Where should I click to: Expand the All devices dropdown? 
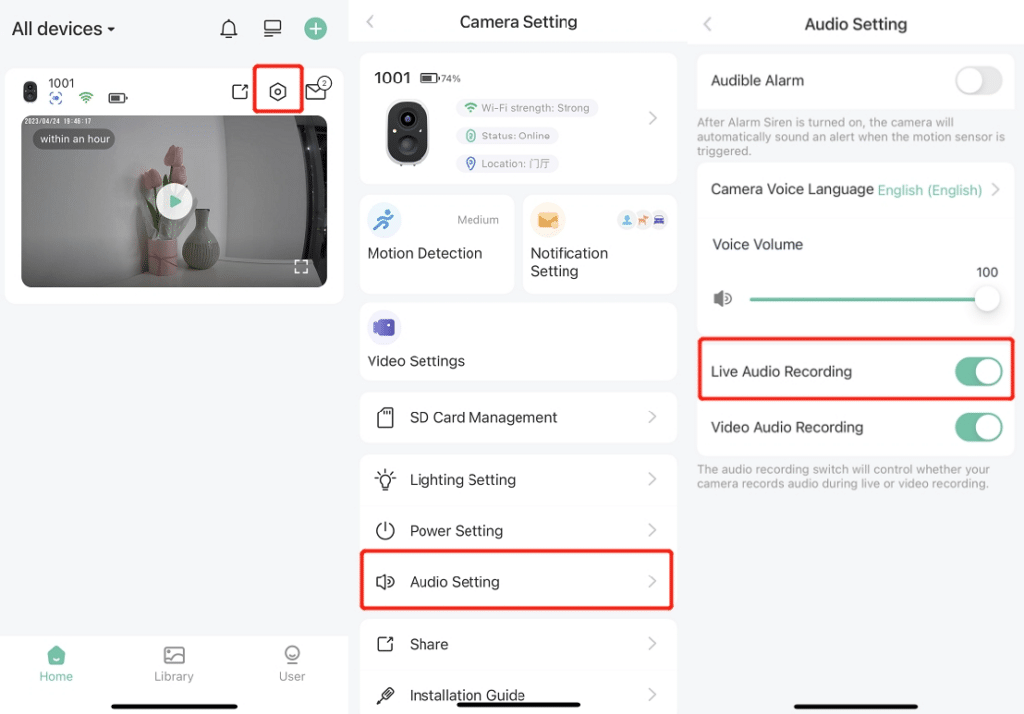click(63, 29)
